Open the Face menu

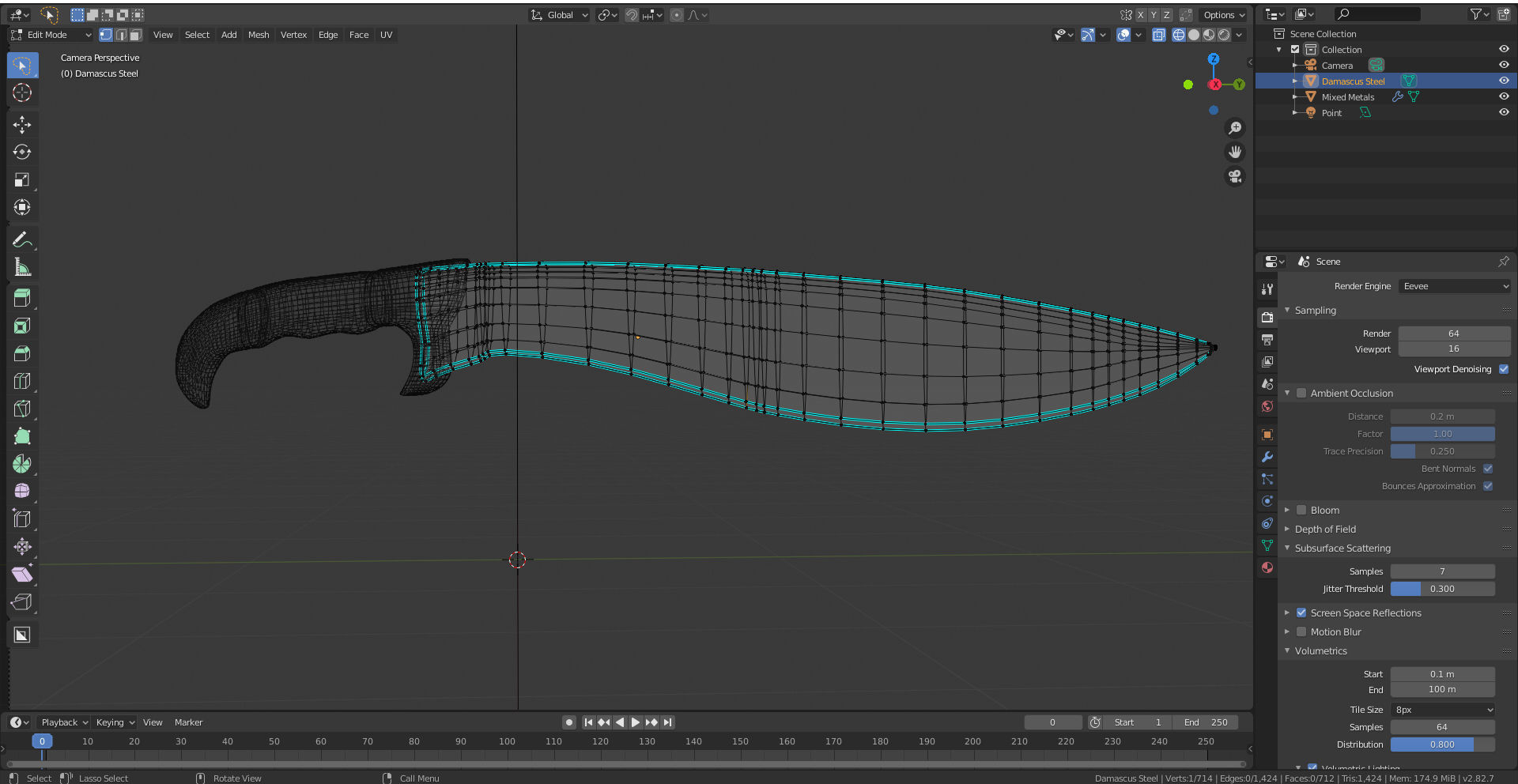[359, 35]
